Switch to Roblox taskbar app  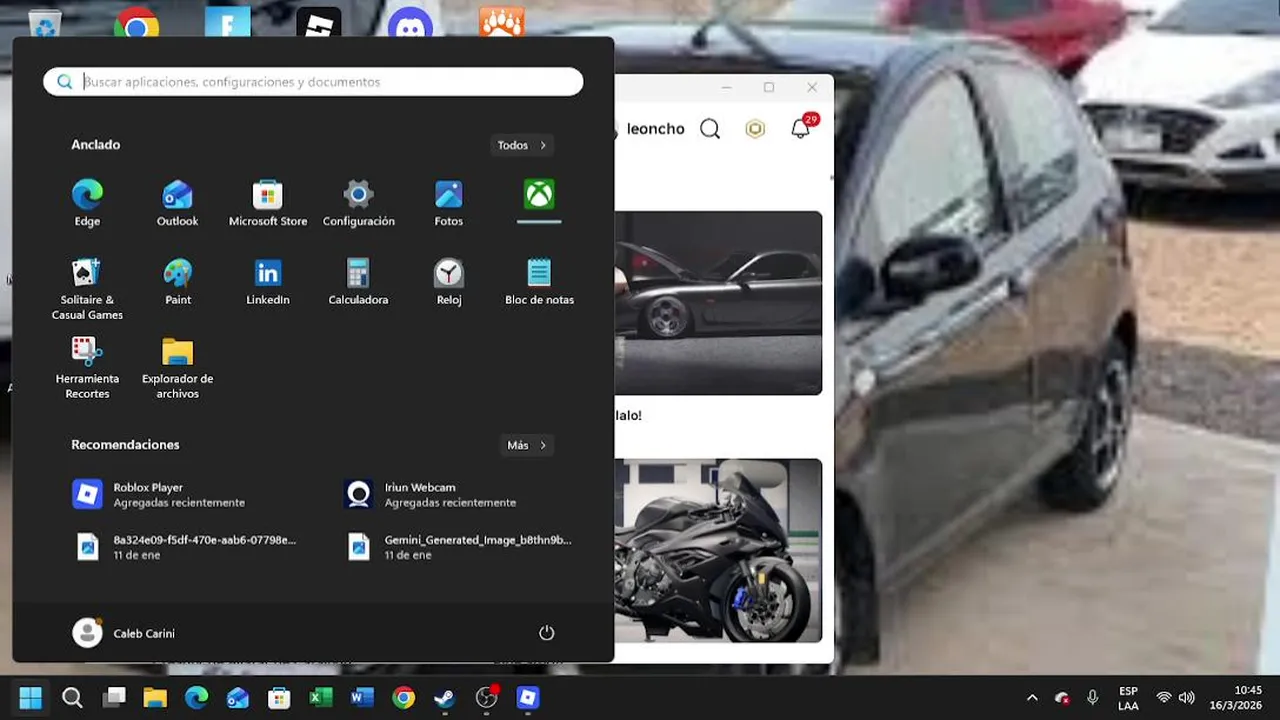pyautogui.click(x=528, y=697)
